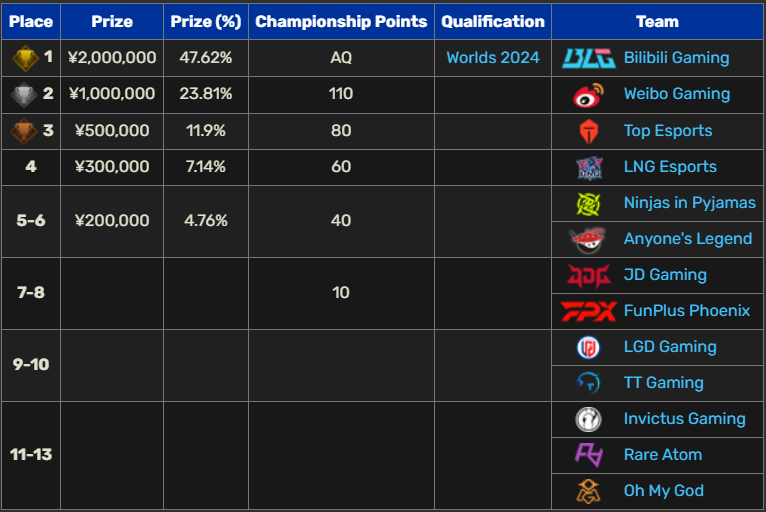The image size is (766, 512).
Task: Click the Anyone's Legend logo
Action: [x=588, y=240]
